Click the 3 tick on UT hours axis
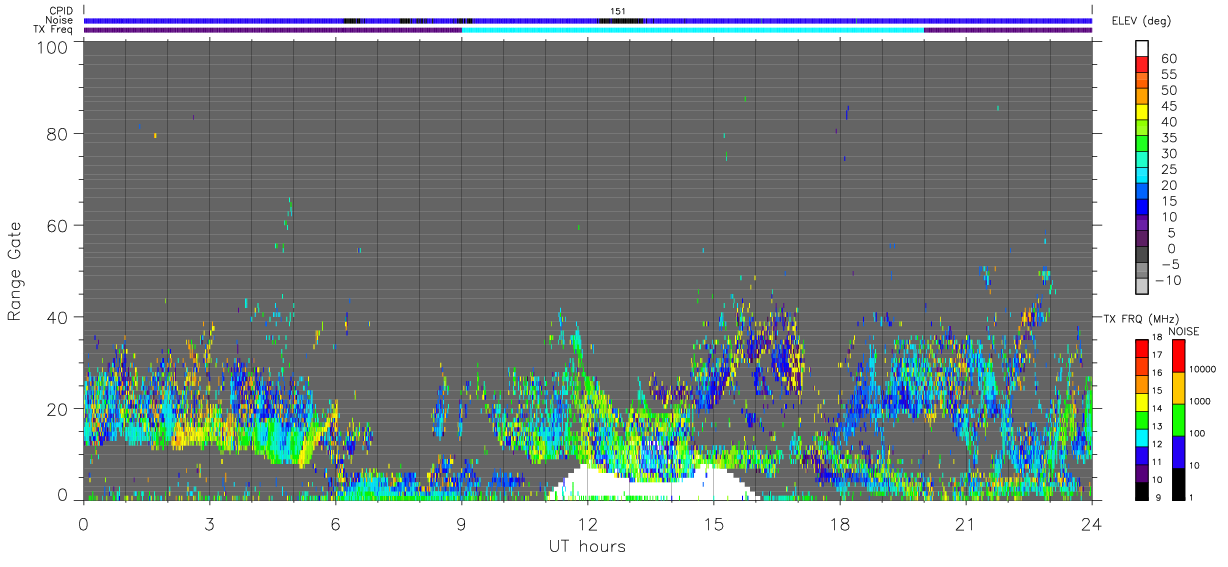This screenshot has width=1228, height=567. point(210,524)
